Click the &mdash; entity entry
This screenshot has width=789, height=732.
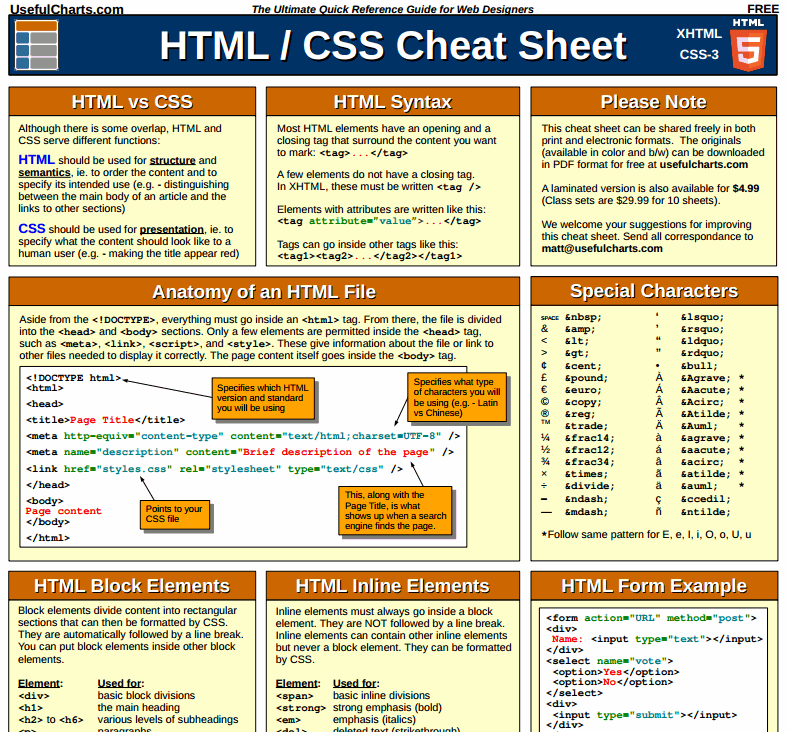coord(586,512)
